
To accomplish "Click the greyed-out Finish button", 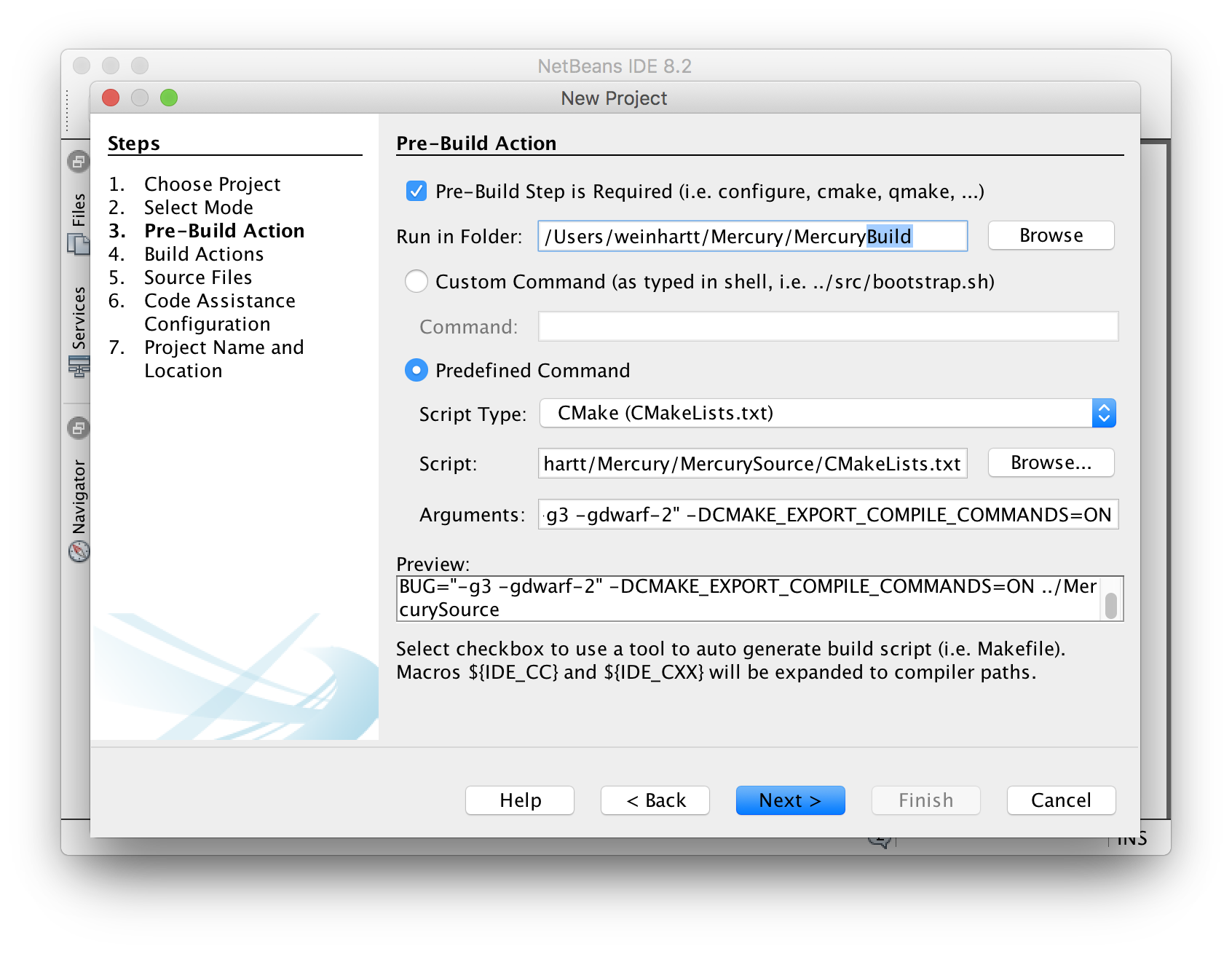I will [926, 800].
